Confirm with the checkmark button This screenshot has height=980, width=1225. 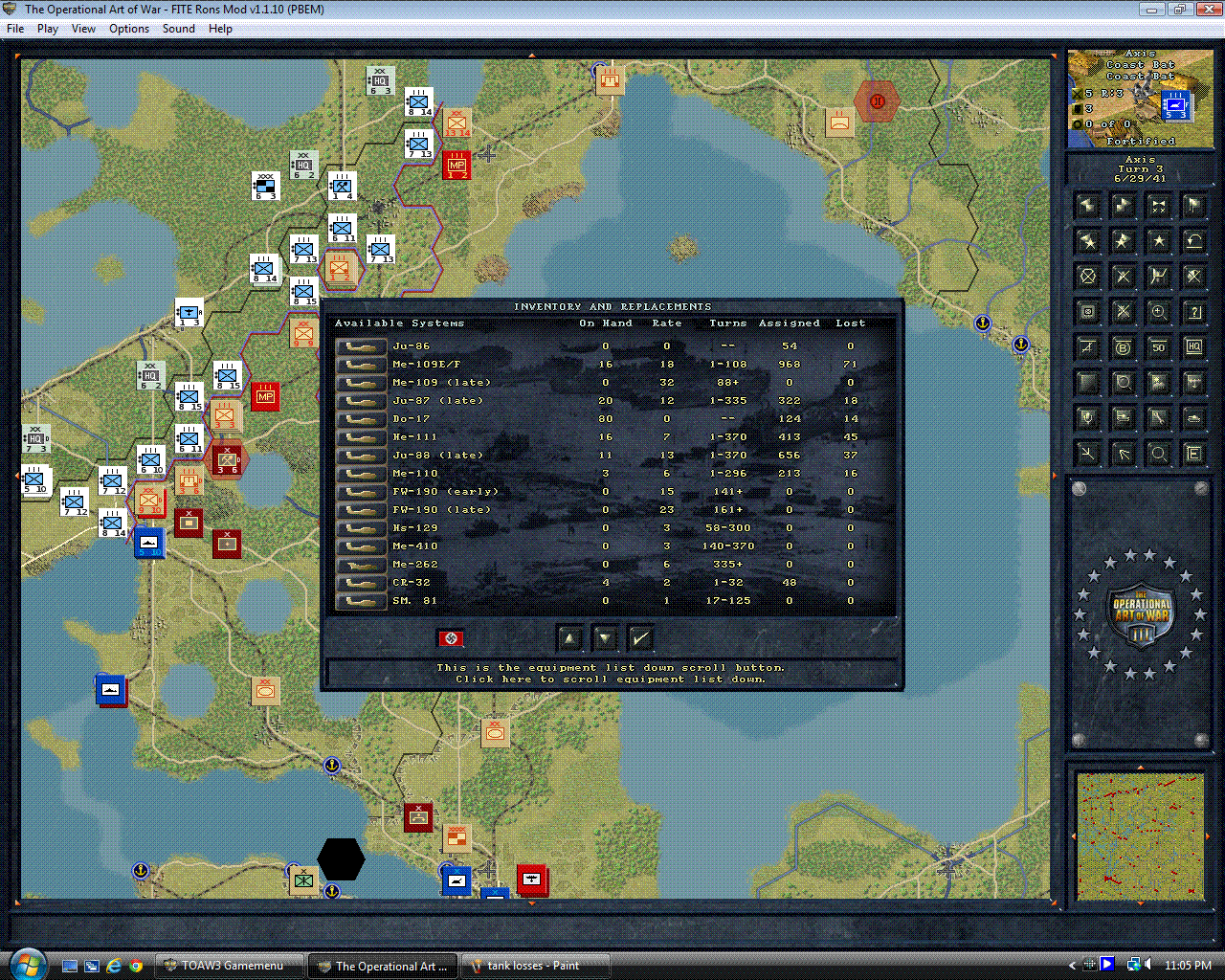640,637
